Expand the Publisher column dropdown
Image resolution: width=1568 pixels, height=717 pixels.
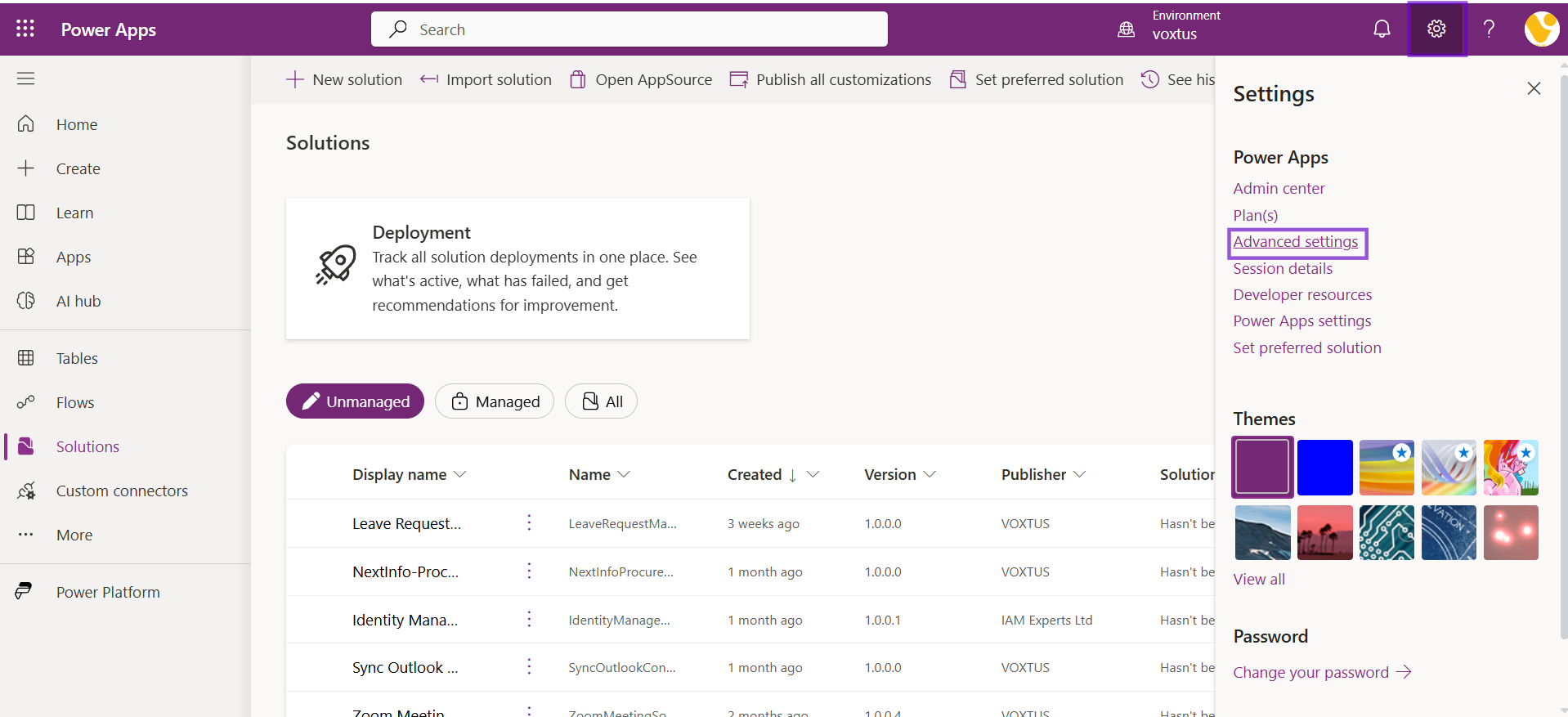tap(1079, 474)
